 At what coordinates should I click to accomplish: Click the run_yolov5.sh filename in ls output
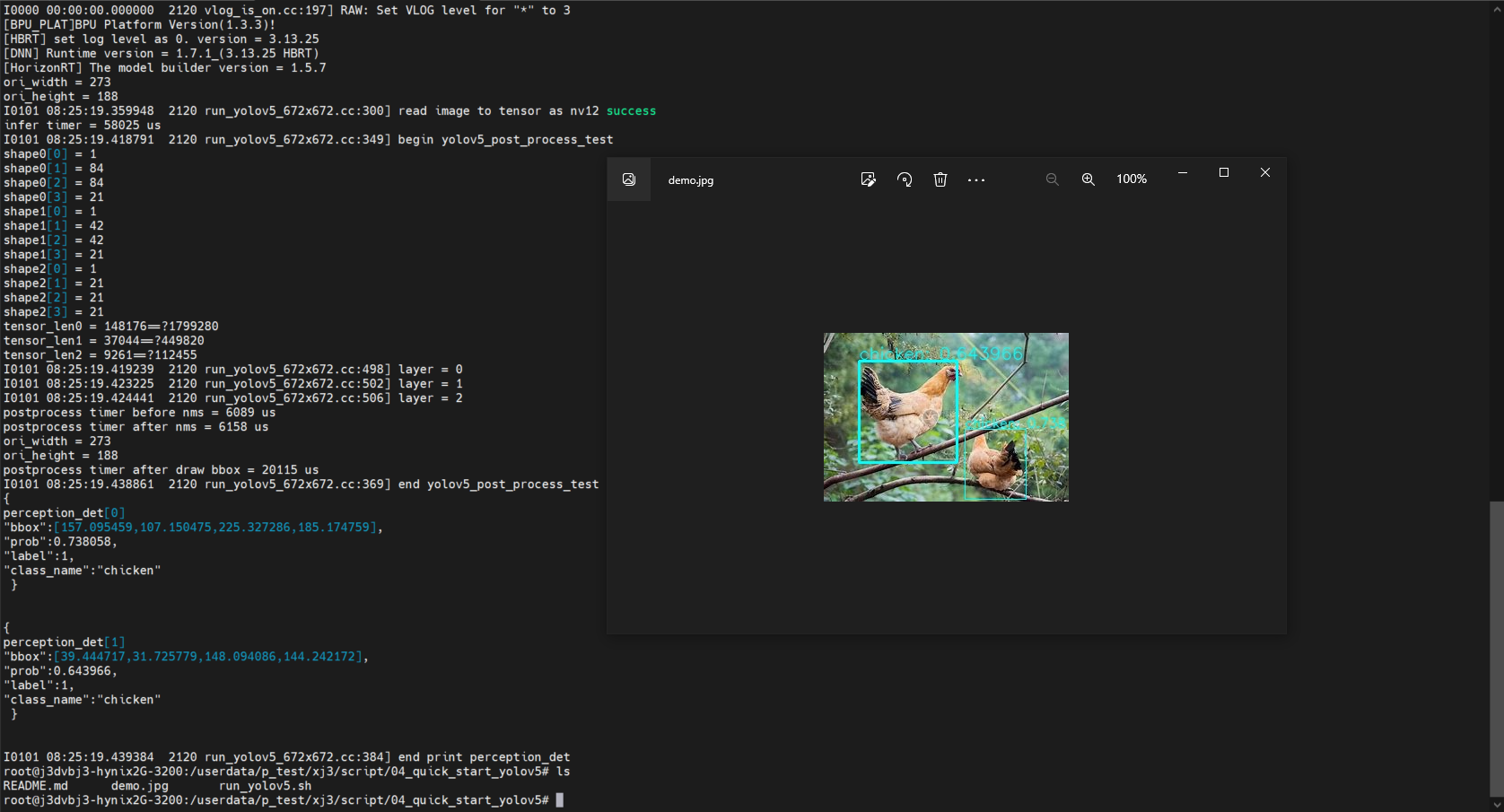265,786
